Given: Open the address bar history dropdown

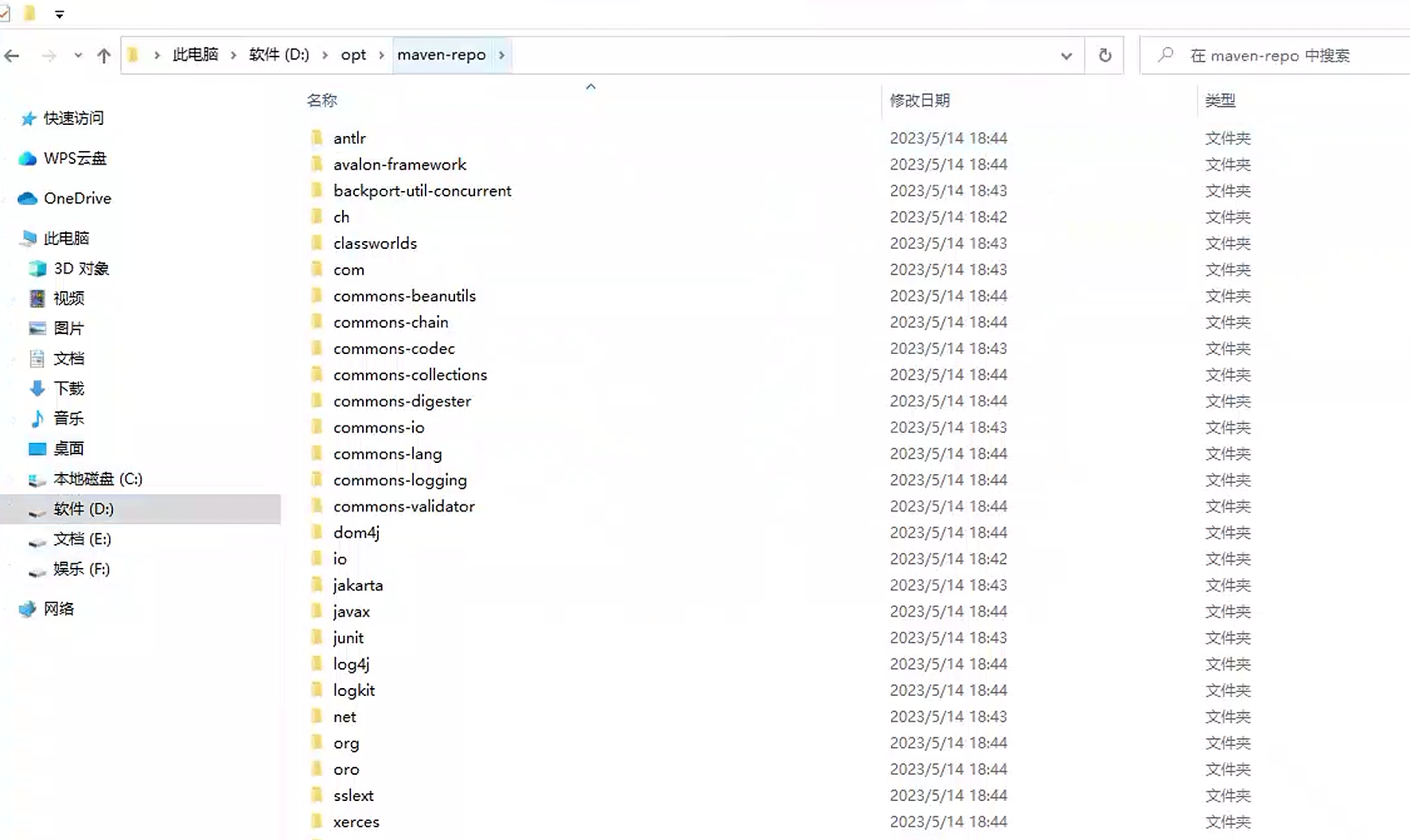Looking at the screenshot, I should click(x=1066, y=56).
